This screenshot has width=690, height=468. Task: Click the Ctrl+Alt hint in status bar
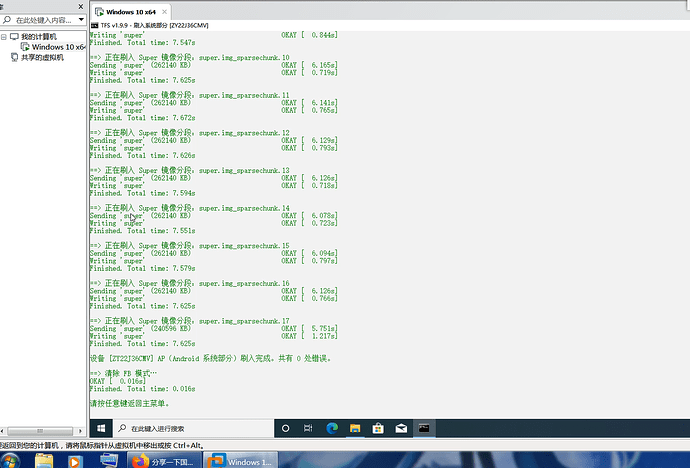tap(188, 446)
